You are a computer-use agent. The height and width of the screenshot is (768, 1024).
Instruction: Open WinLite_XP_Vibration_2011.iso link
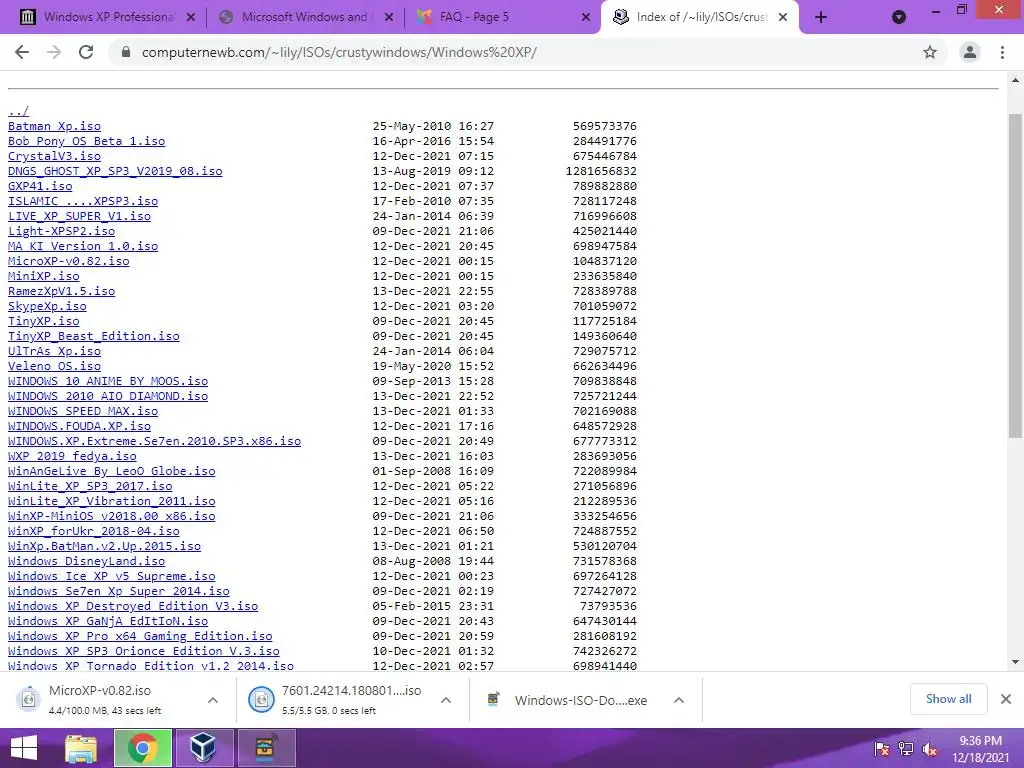[112, 502]
